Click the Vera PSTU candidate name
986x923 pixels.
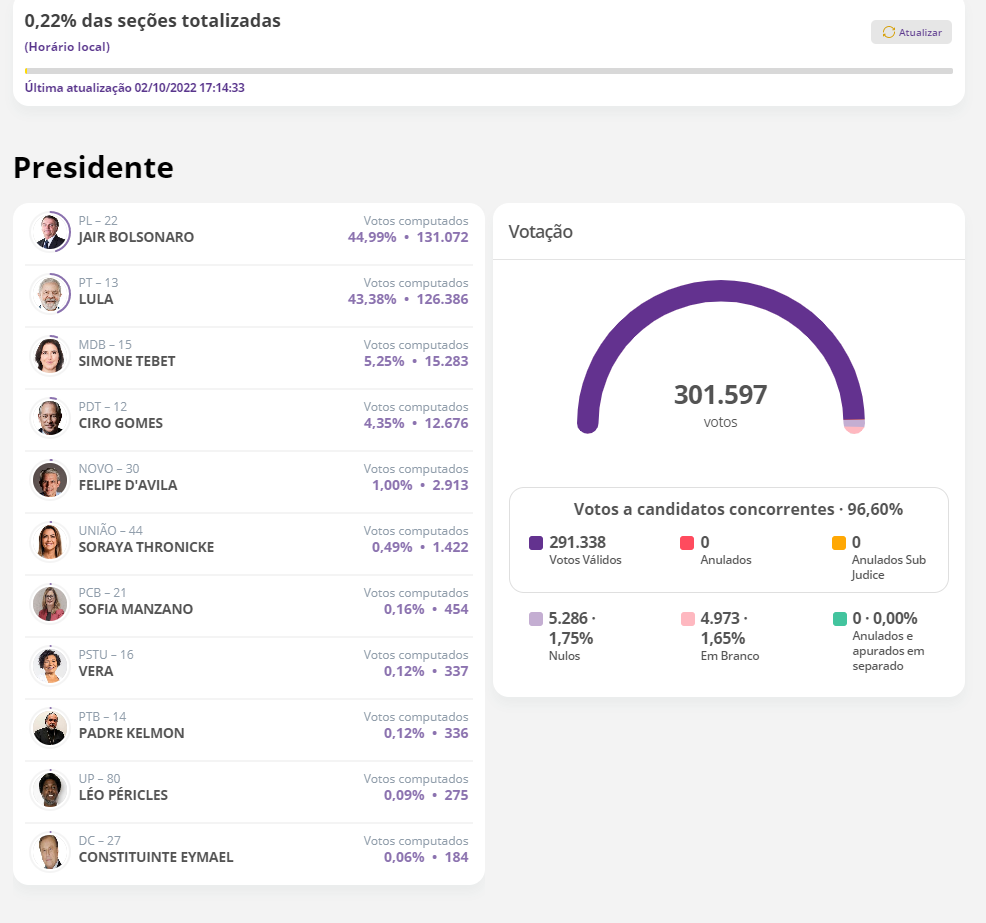(x=96, y=671)
